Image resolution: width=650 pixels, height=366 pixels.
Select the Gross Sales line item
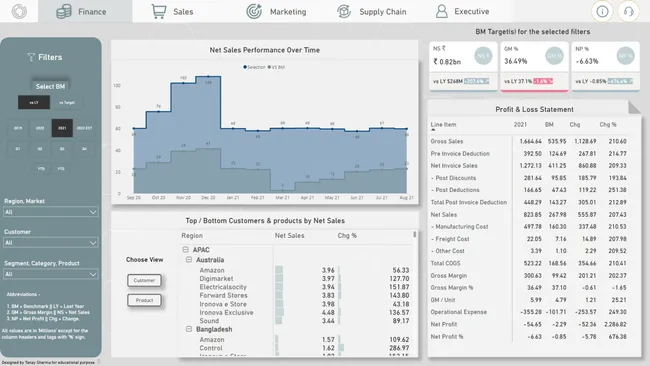click(x=529, y=141)
